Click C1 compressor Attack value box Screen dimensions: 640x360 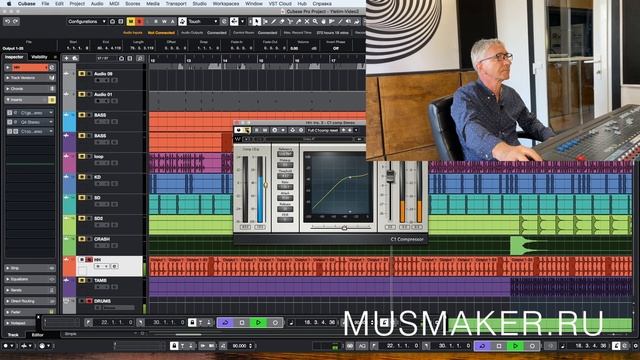(x=285, y=198)
